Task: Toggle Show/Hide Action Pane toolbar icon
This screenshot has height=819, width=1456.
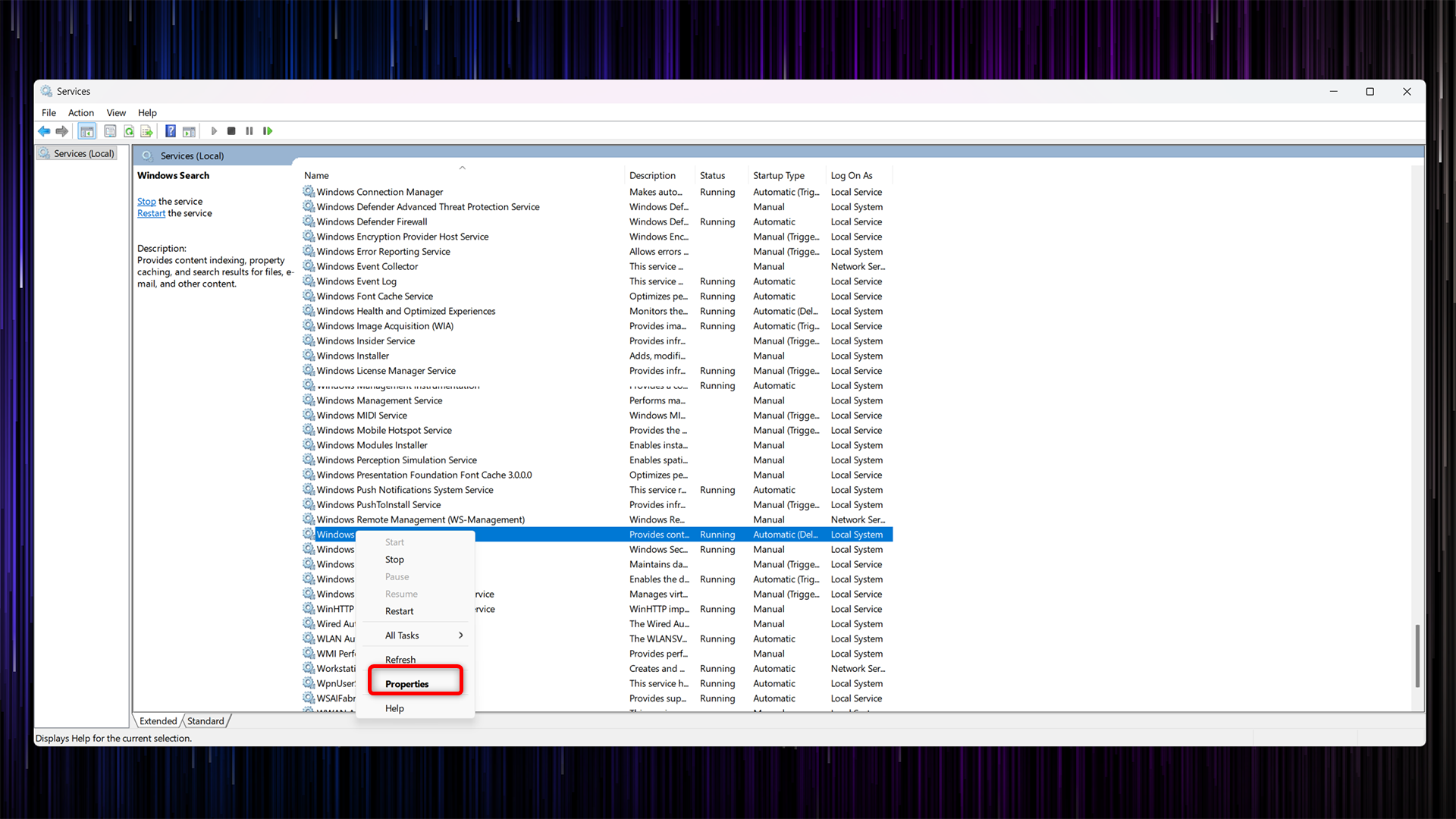Action: 189,131
